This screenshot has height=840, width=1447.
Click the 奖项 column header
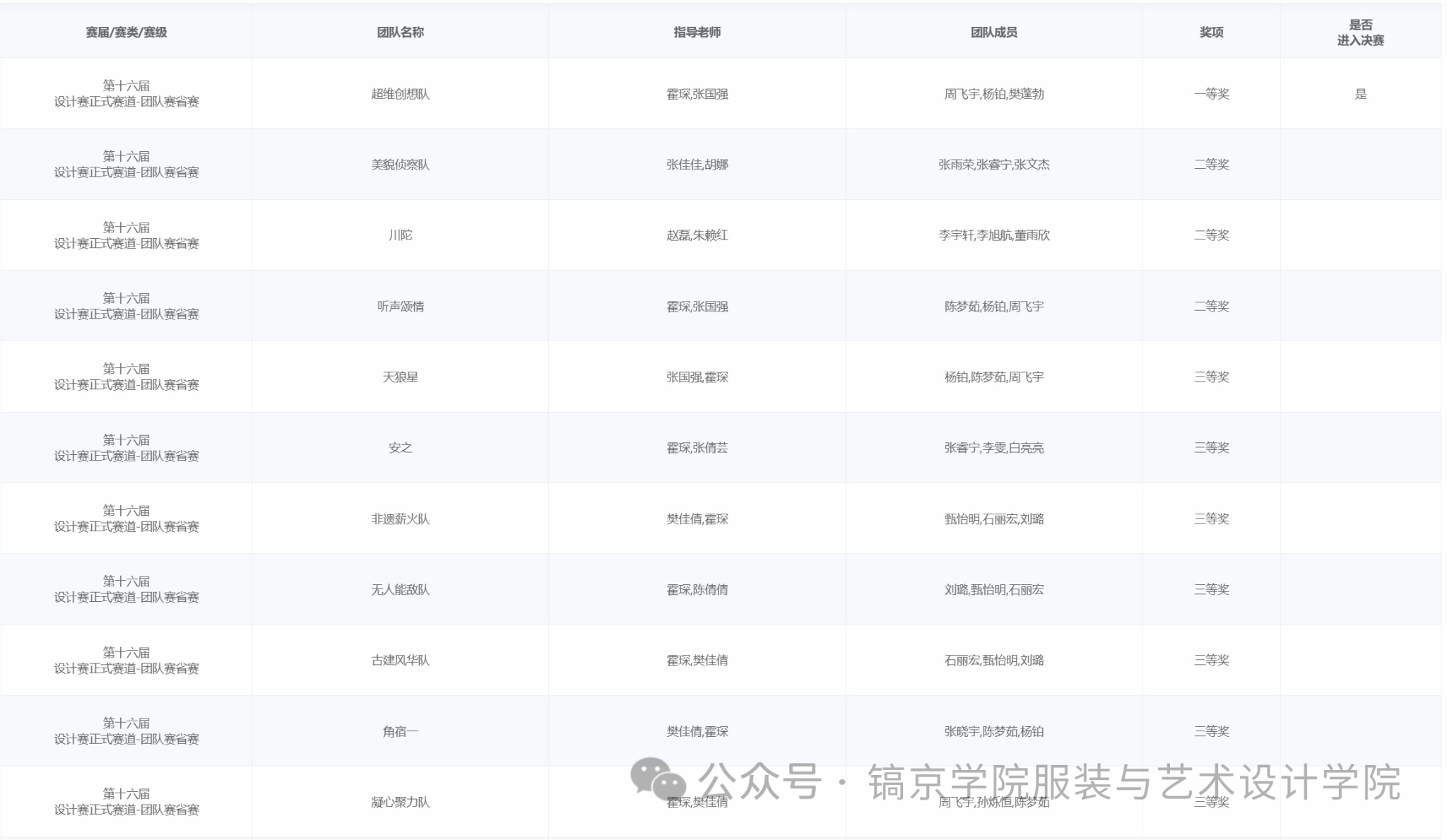click(1211, 32)
